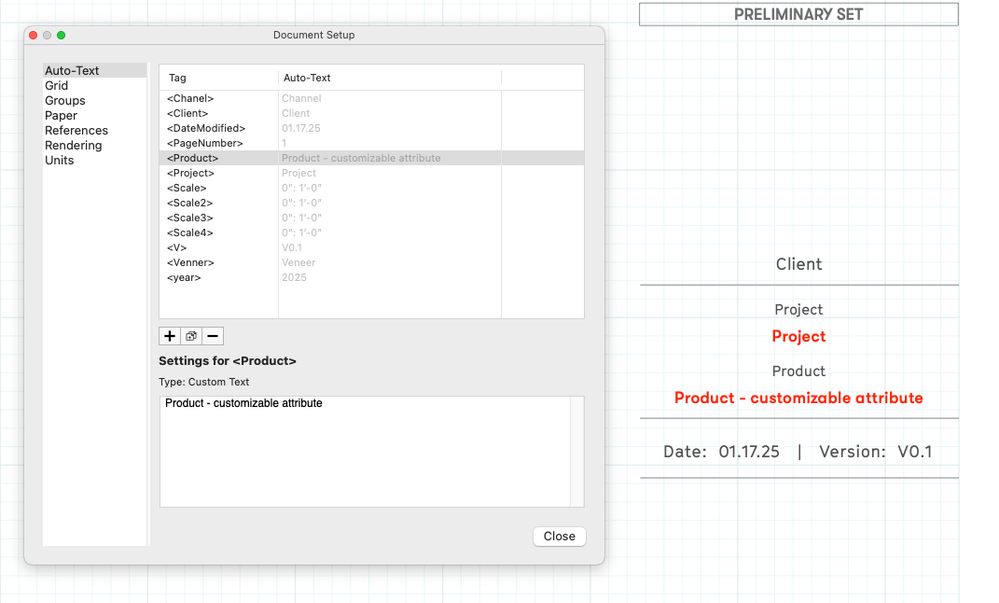Select the <Client> tag row

(371, 113)
